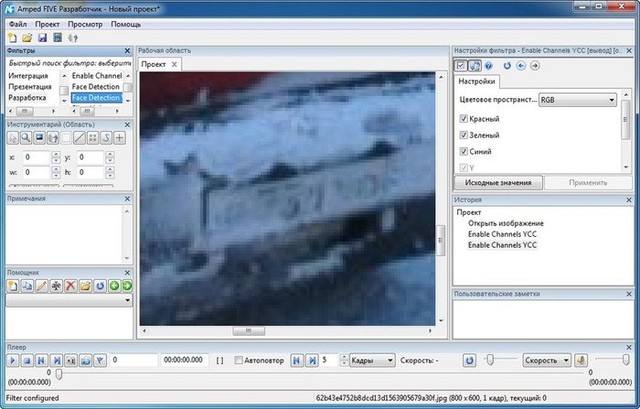Open the Кадры units dropdown
Viewport: 640px width, 409px height.
tap(373, 359)
